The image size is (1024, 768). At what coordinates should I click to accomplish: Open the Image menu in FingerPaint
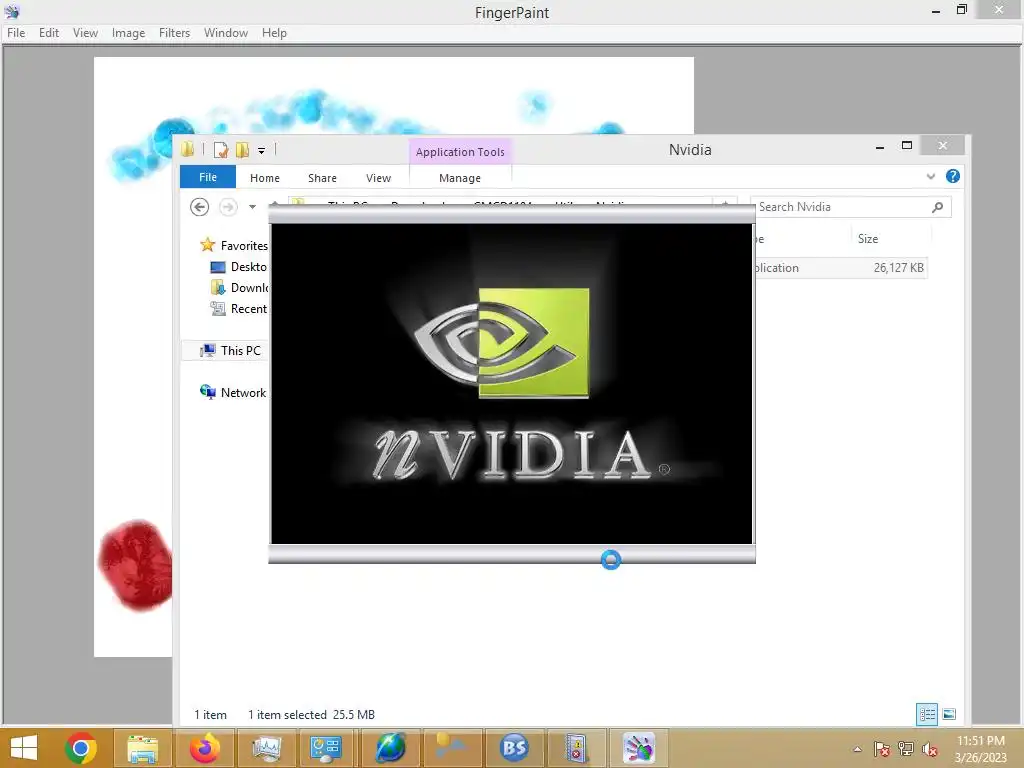(x=128, y=33)
